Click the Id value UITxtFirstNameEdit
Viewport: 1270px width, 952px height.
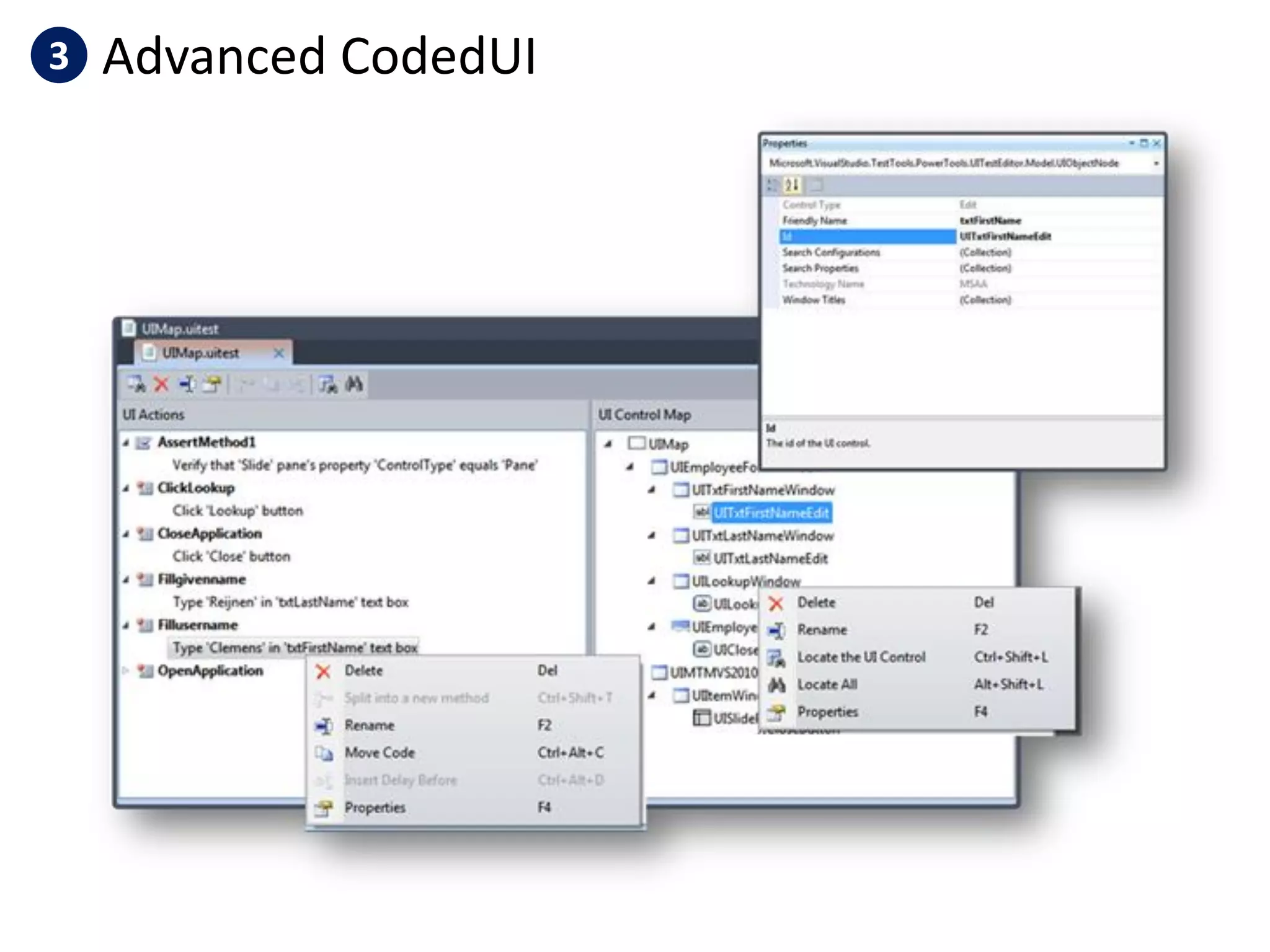(1005, 237)
